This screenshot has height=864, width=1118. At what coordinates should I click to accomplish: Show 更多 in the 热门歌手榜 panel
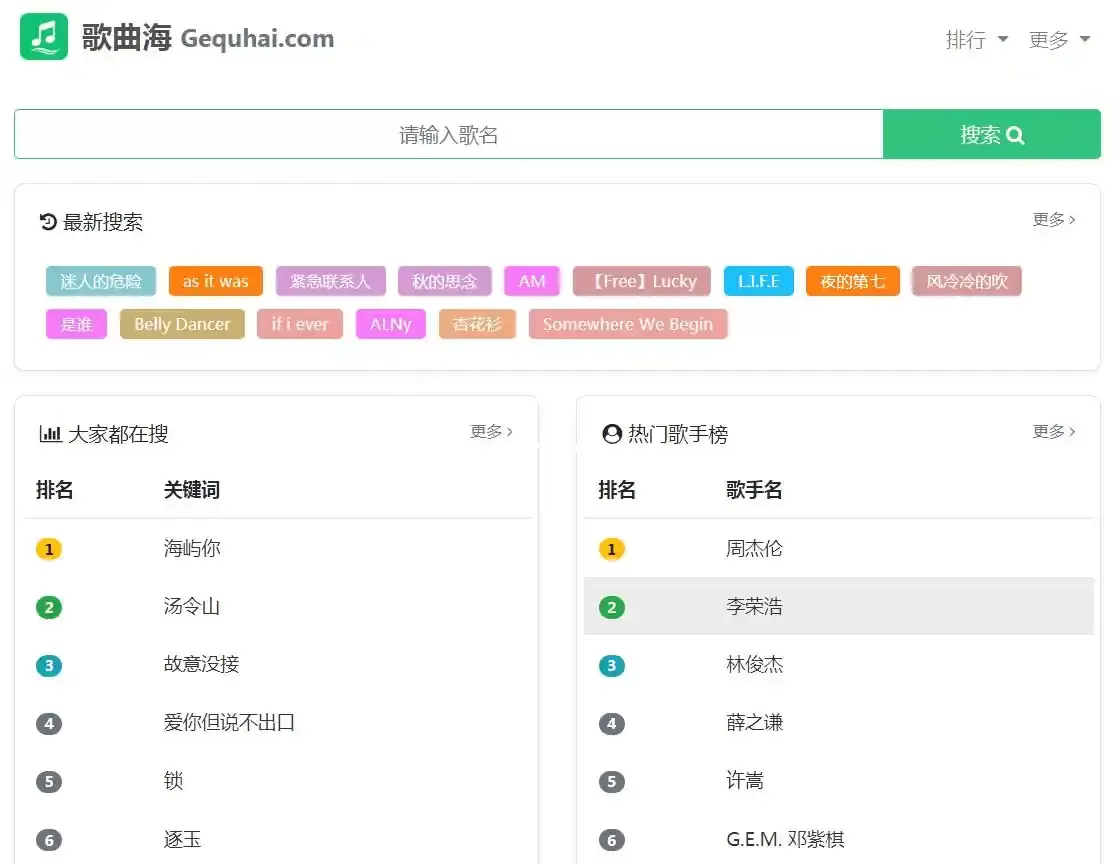[1053, 431]
